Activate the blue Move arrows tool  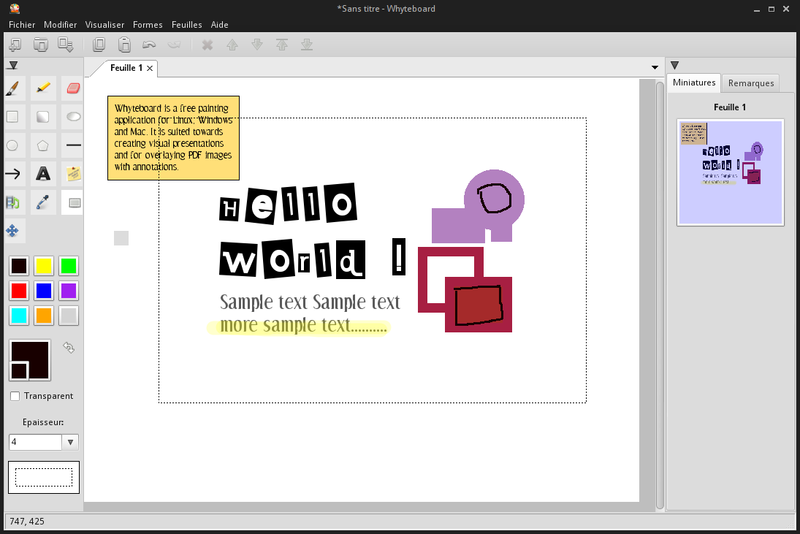(12, 231)
